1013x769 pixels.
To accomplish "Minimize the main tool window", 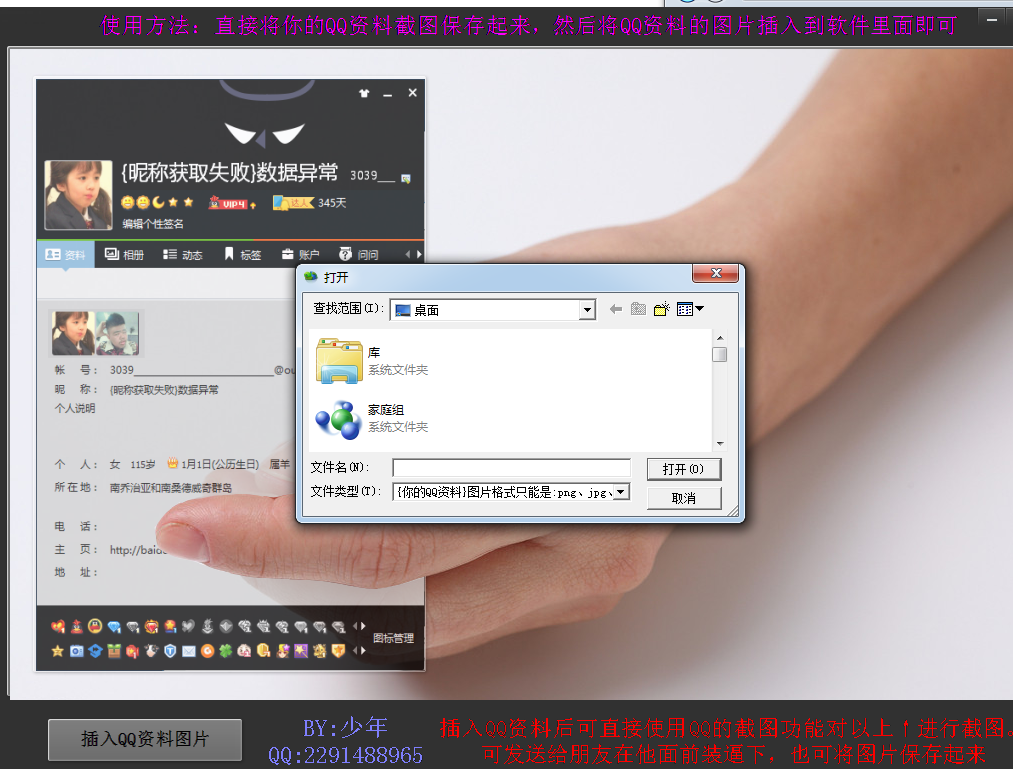I will coord(992,20).
